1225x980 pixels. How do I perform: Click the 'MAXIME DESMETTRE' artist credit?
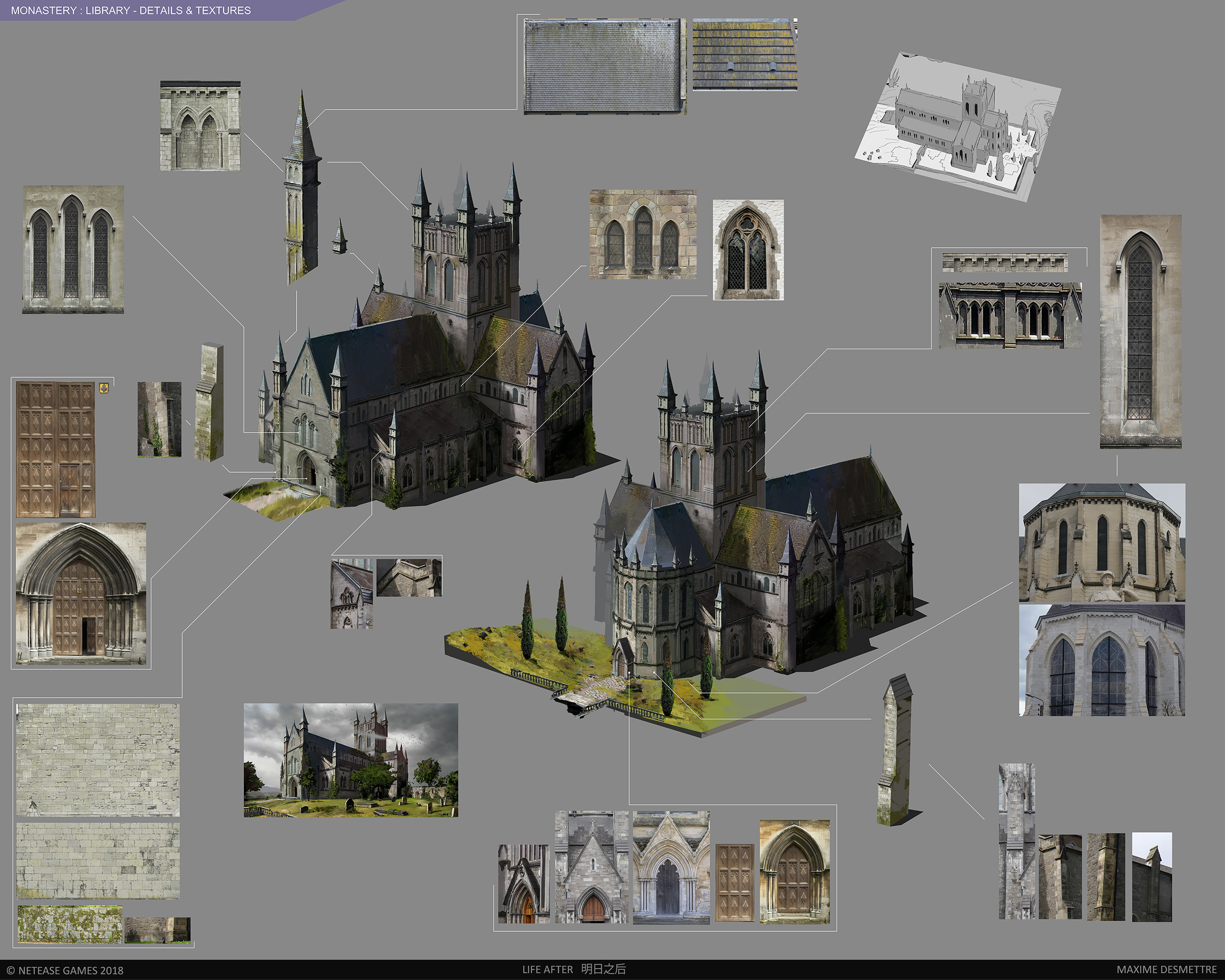click(x=1166, y=969)
